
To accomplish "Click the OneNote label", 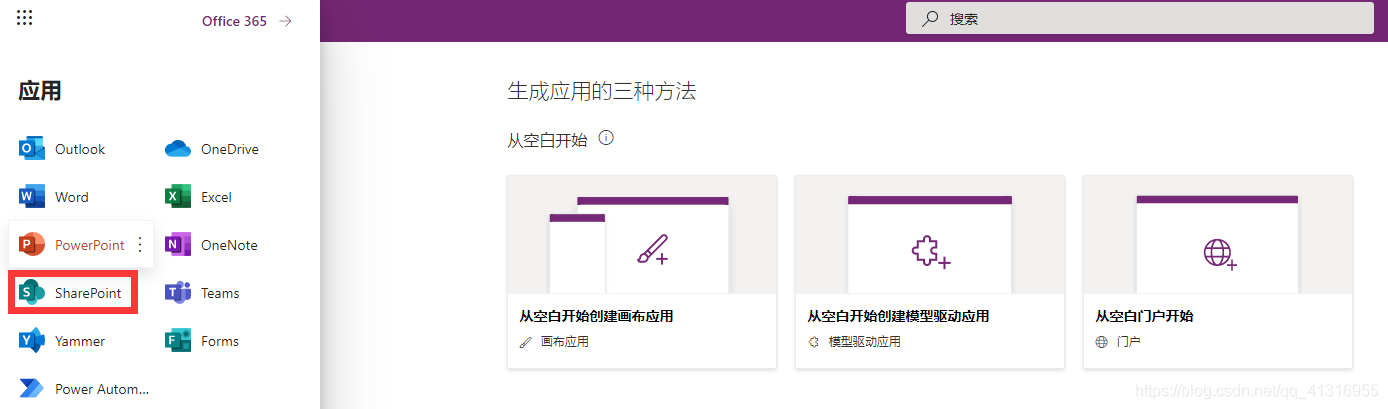I will [229, 245].
